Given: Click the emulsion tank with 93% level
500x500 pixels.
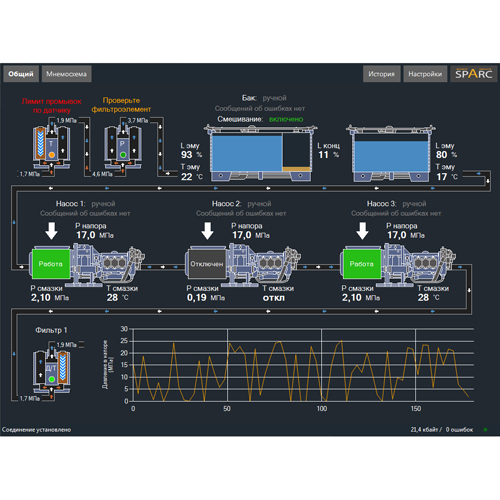Looking at the screenshot, I should (261, 153).
